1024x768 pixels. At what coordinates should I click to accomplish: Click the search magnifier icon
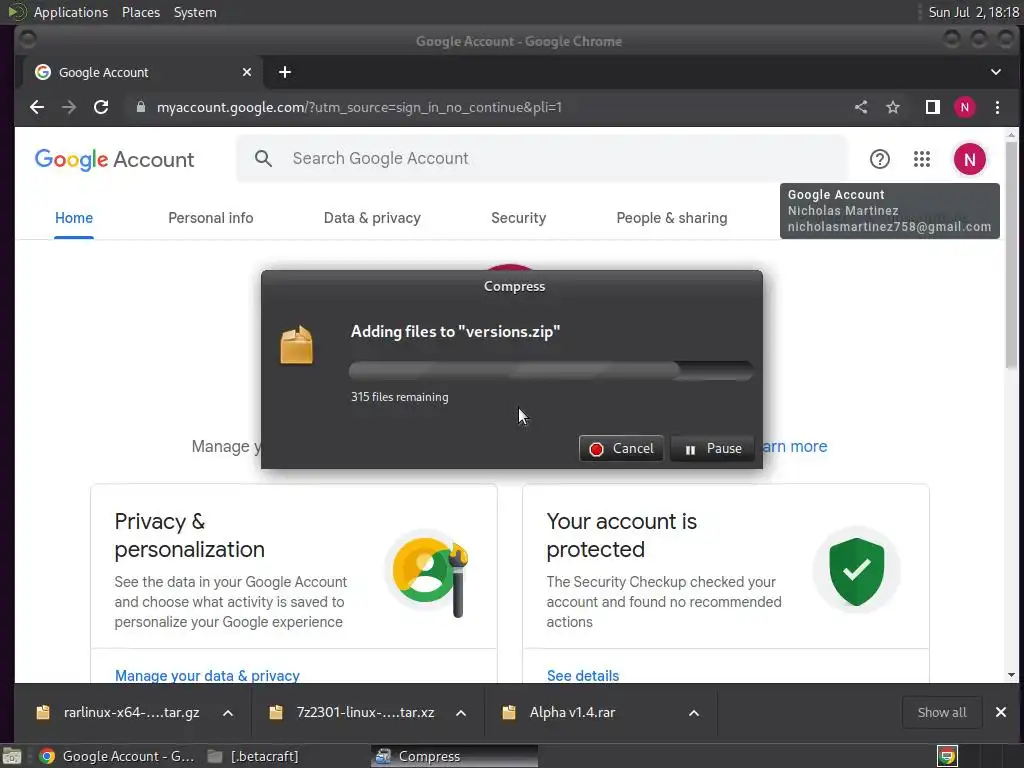(263, 158)
